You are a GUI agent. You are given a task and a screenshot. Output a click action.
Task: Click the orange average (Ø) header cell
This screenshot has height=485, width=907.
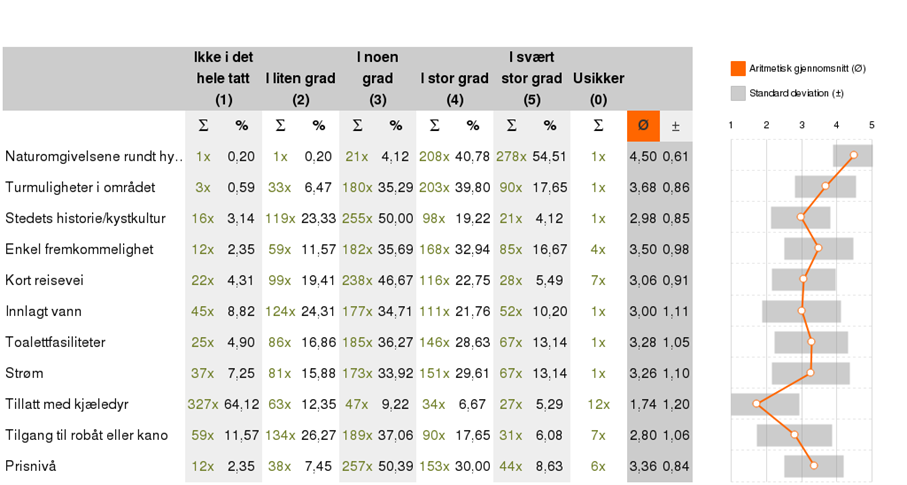tap(643, 126)
